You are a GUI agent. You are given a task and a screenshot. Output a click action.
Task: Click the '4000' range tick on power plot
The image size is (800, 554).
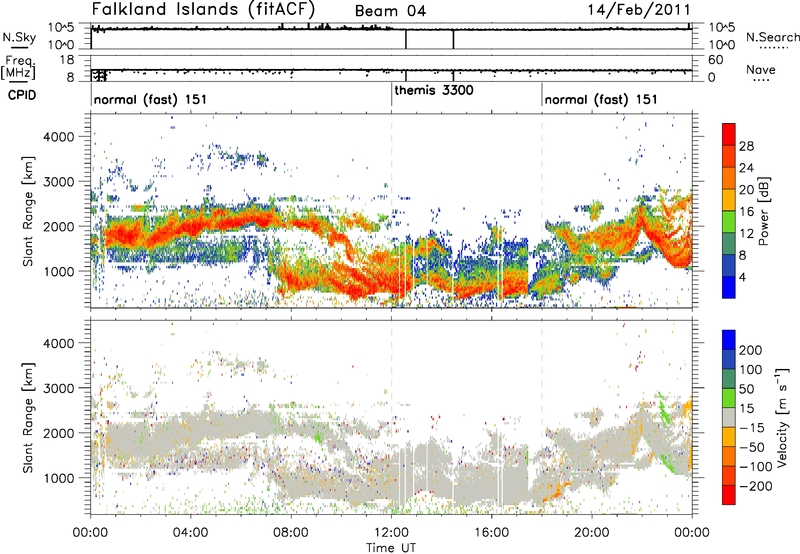pyautogui.click(x=58, y=137)
